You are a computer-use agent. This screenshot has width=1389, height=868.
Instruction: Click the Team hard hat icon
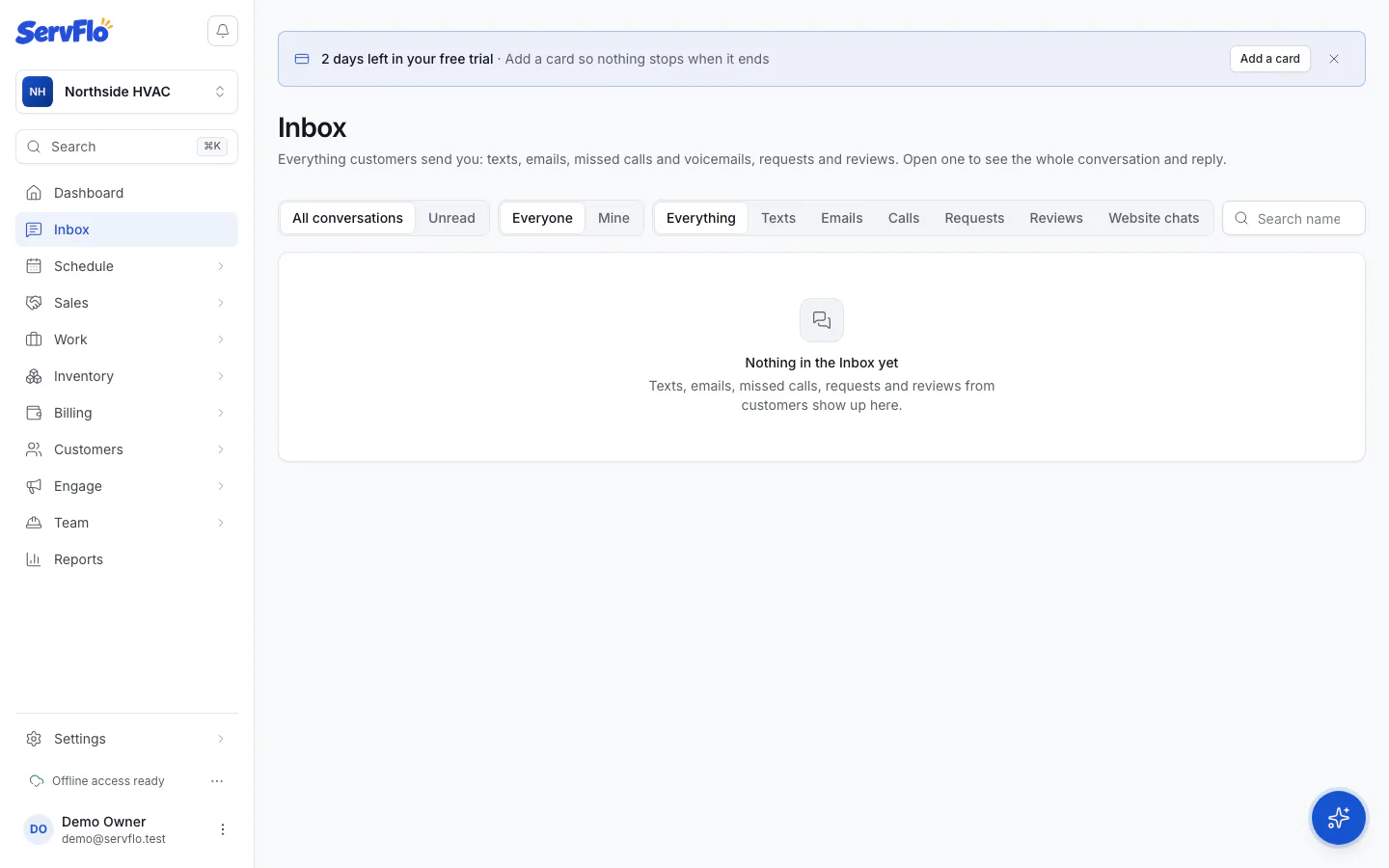pos(34,523)
